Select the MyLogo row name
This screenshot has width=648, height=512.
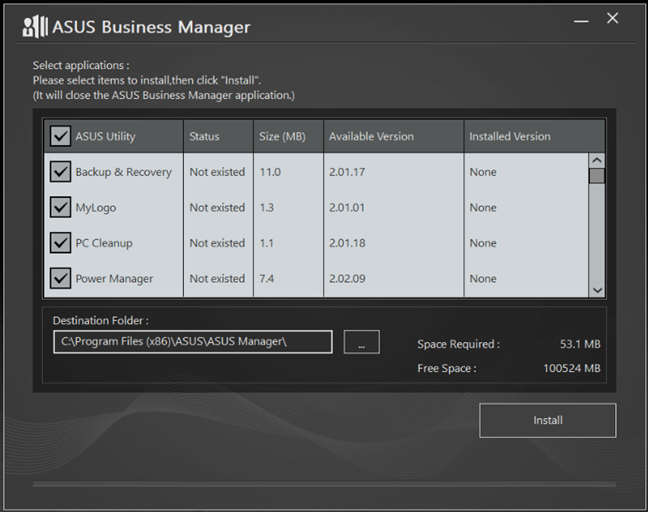click(x=95, y=207)
